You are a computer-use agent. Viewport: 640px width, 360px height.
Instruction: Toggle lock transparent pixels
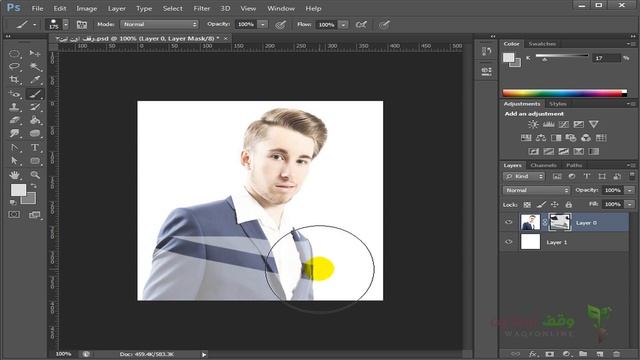527,204
